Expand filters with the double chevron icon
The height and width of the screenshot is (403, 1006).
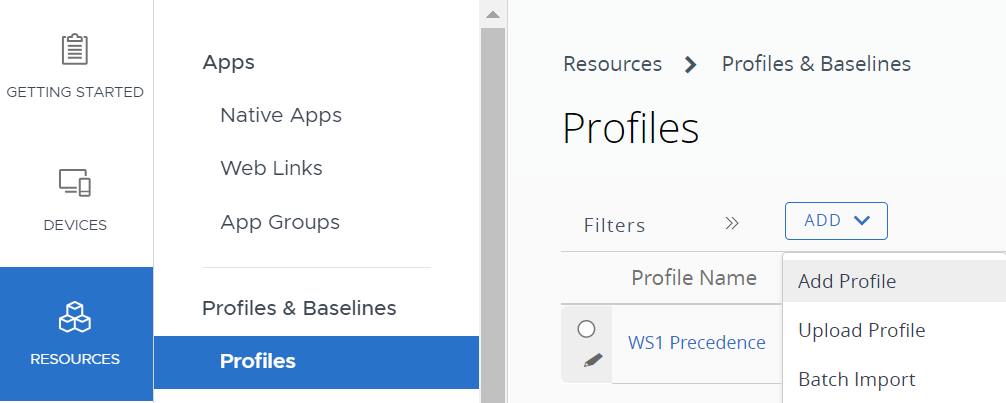731,223
